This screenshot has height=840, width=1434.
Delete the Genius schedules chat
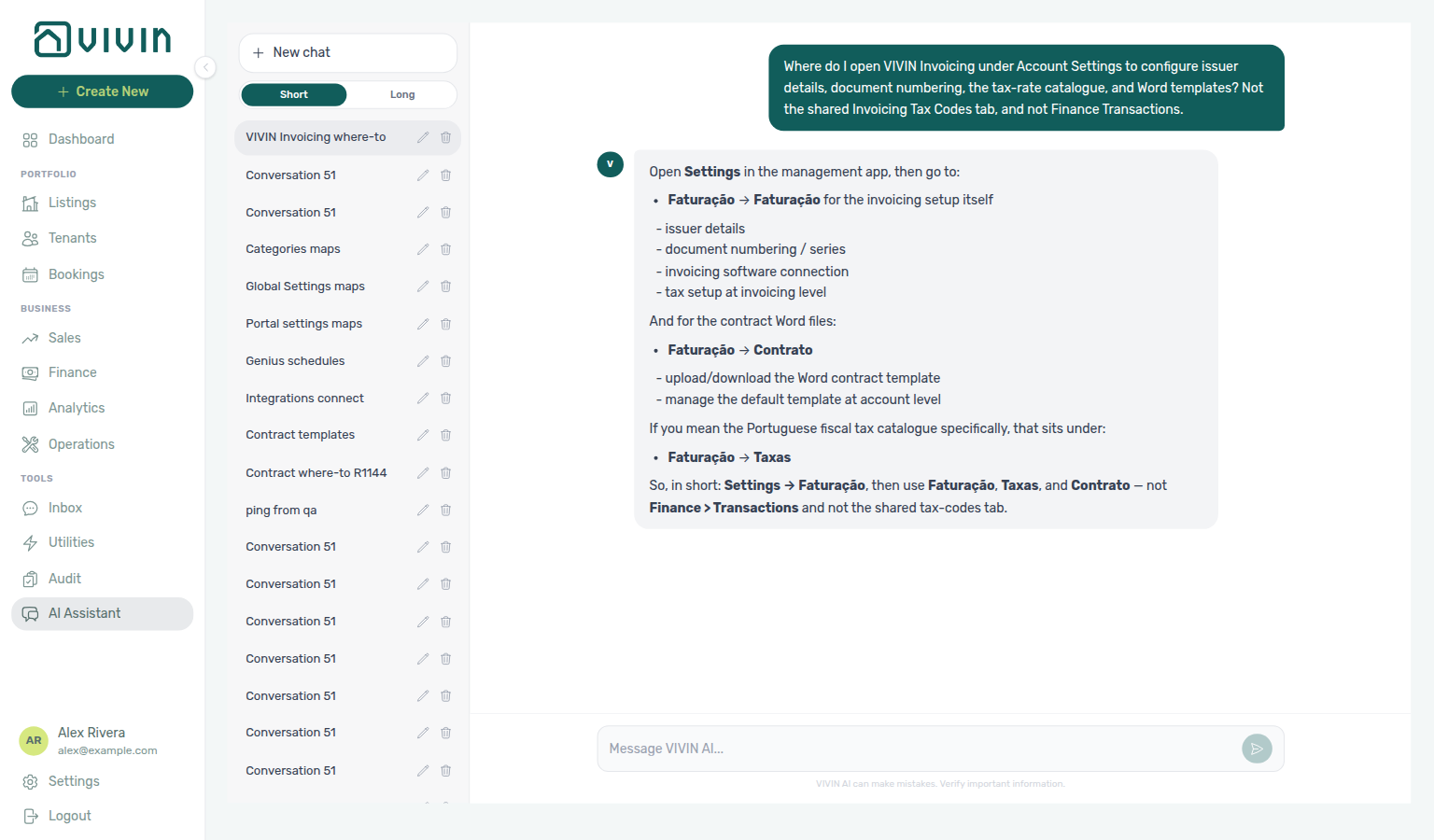pos(446,361)
